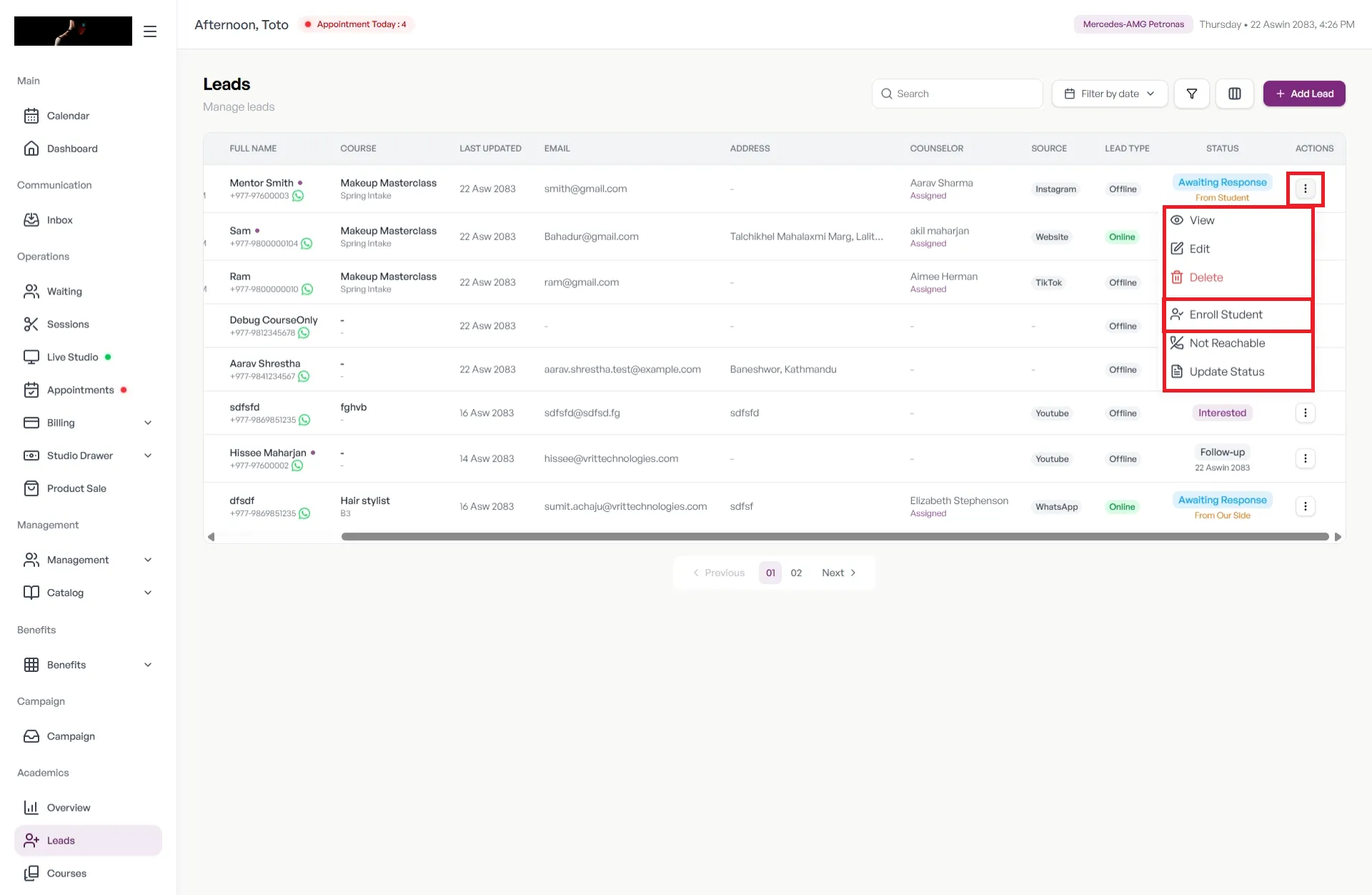Viewport: 1372px width, 895px height.
Task: Open WhatsApp icon beside Ram's phone number
Action: (x=307, y=290)
